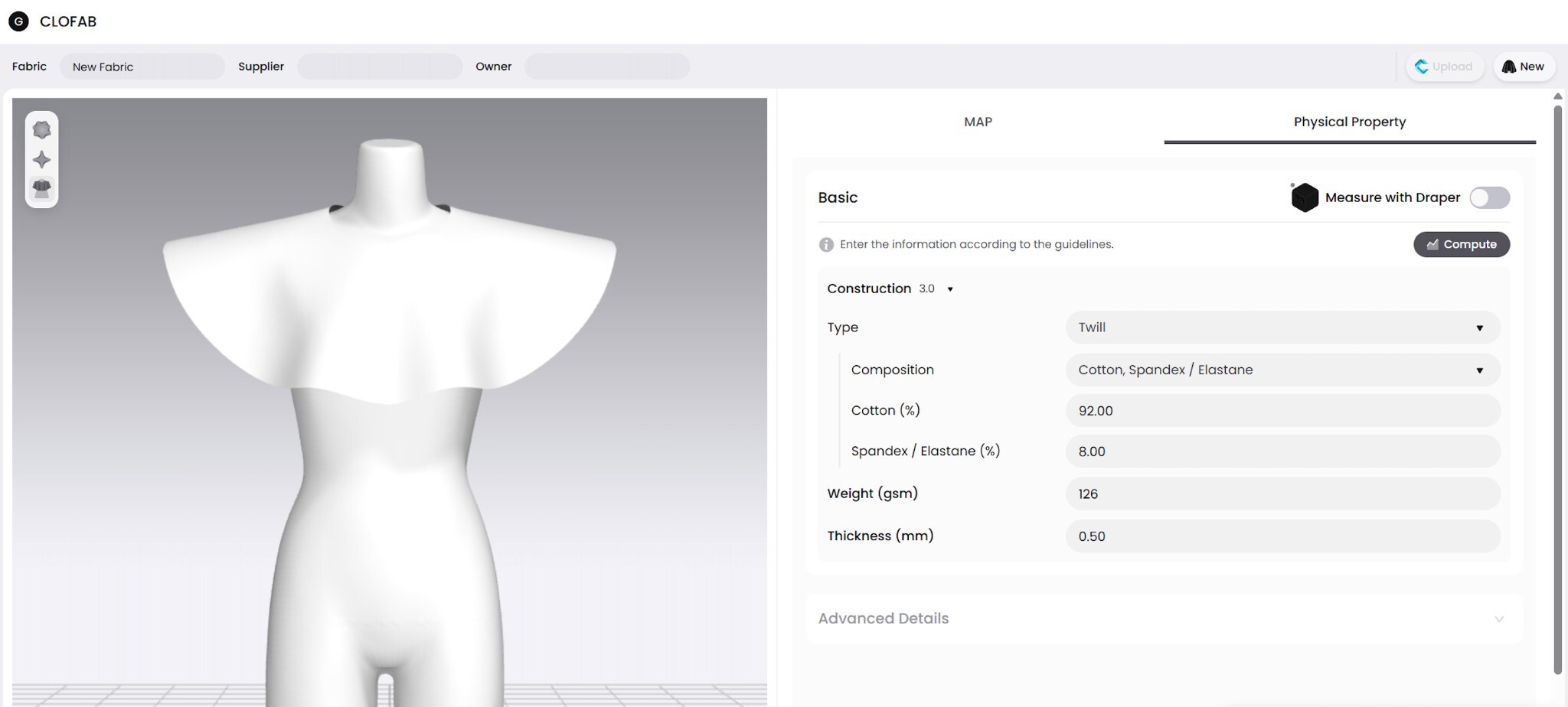Select the flat fabric swatch view icon

point(42,130)
